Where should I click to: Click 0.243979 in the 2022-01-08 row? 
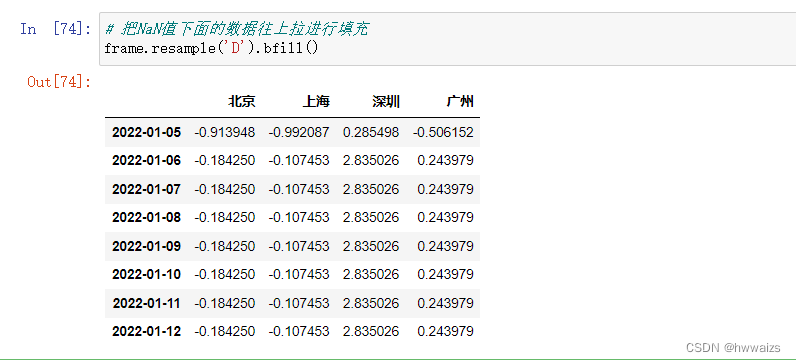click(x=446, y=218)
